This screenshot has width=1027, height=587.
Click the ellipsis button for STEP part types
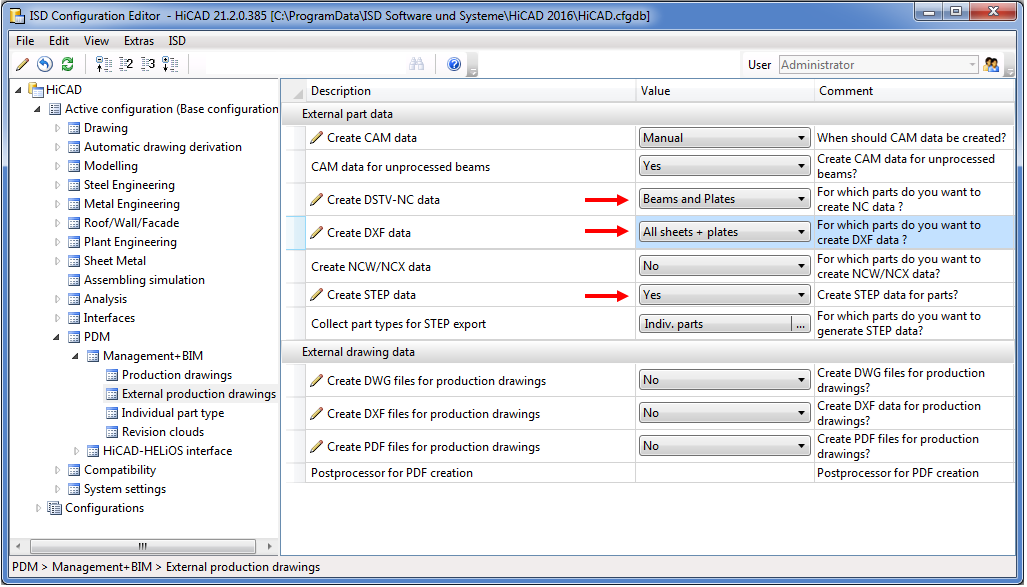[800, 324]
